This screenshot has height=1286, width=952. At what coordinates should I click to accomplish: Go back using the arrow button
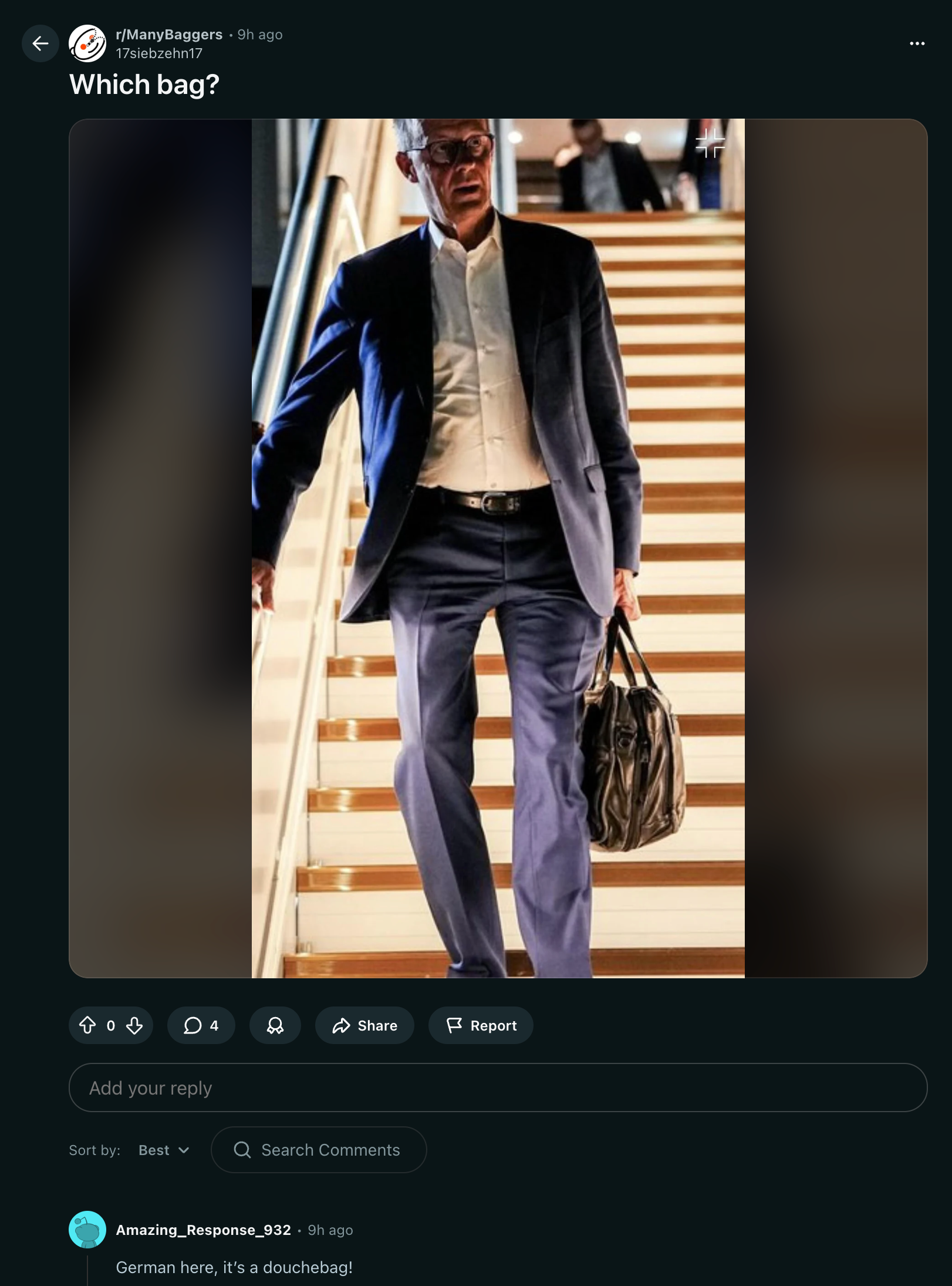point(40,43)
